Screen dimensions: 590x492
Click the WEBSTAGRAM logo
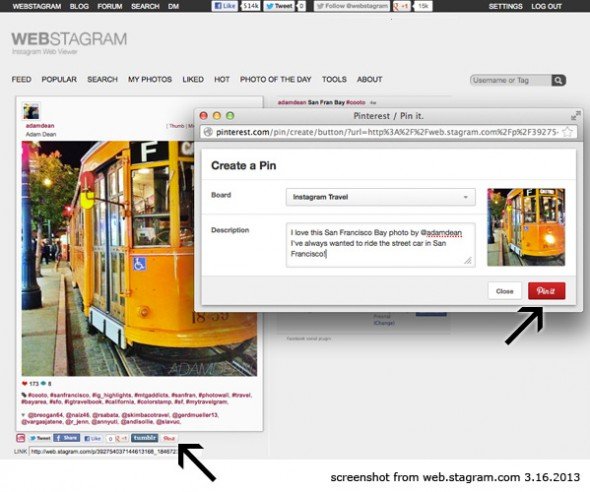(x=69, y=39)
